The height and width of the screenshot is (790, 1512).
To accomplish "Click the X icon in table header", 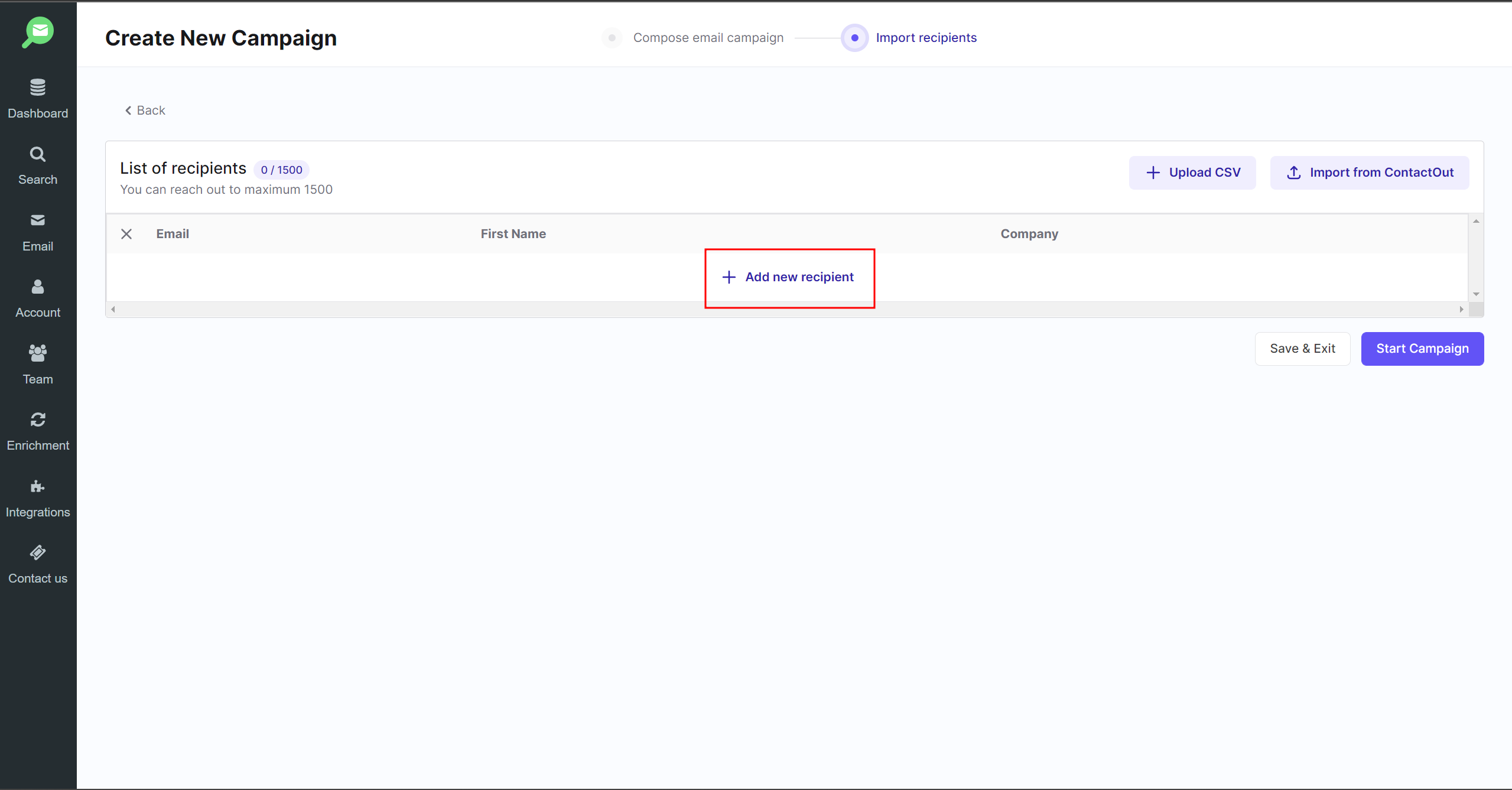I will pos(126,234).
